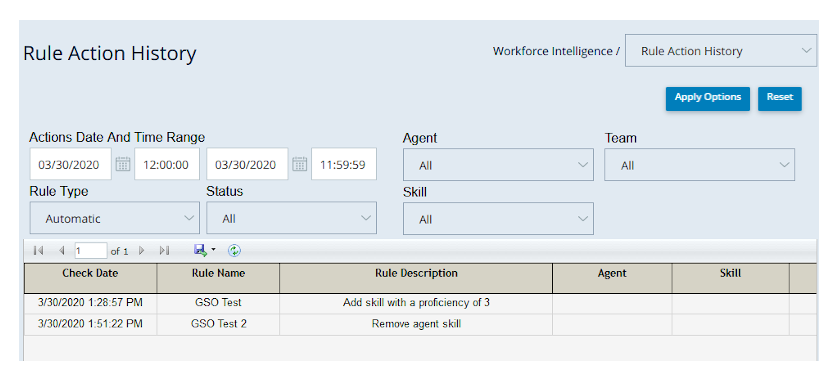The image size is (835, 375).
Task: Expand the Agent dropdown
Action: (498, 165)
